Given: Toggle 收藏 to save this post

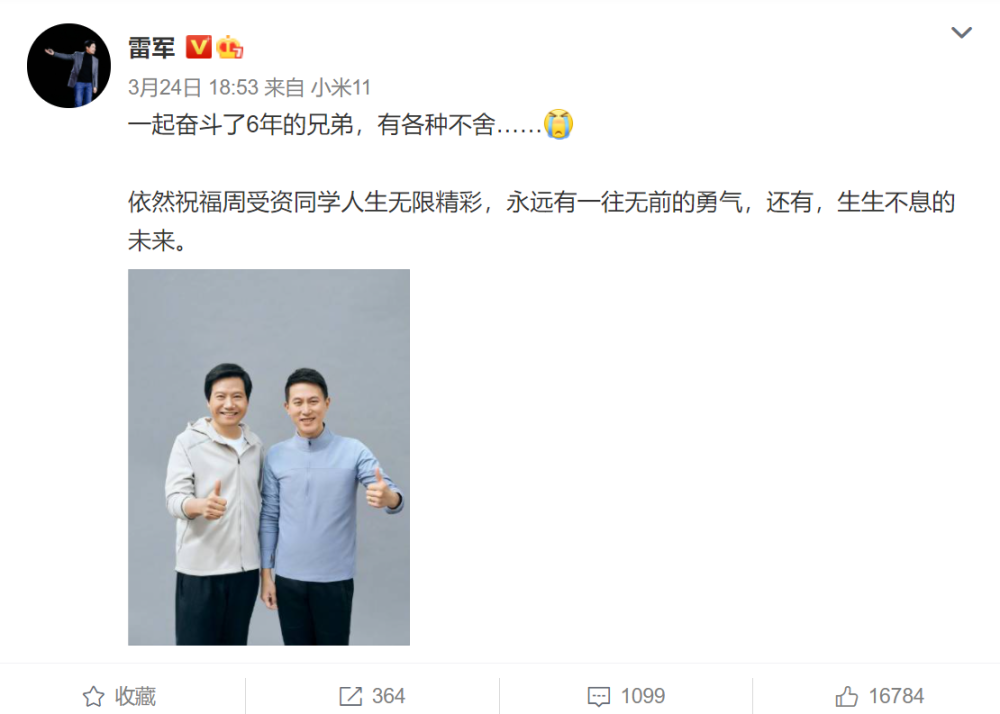Looking at the screenshot, I should (120, 696).
